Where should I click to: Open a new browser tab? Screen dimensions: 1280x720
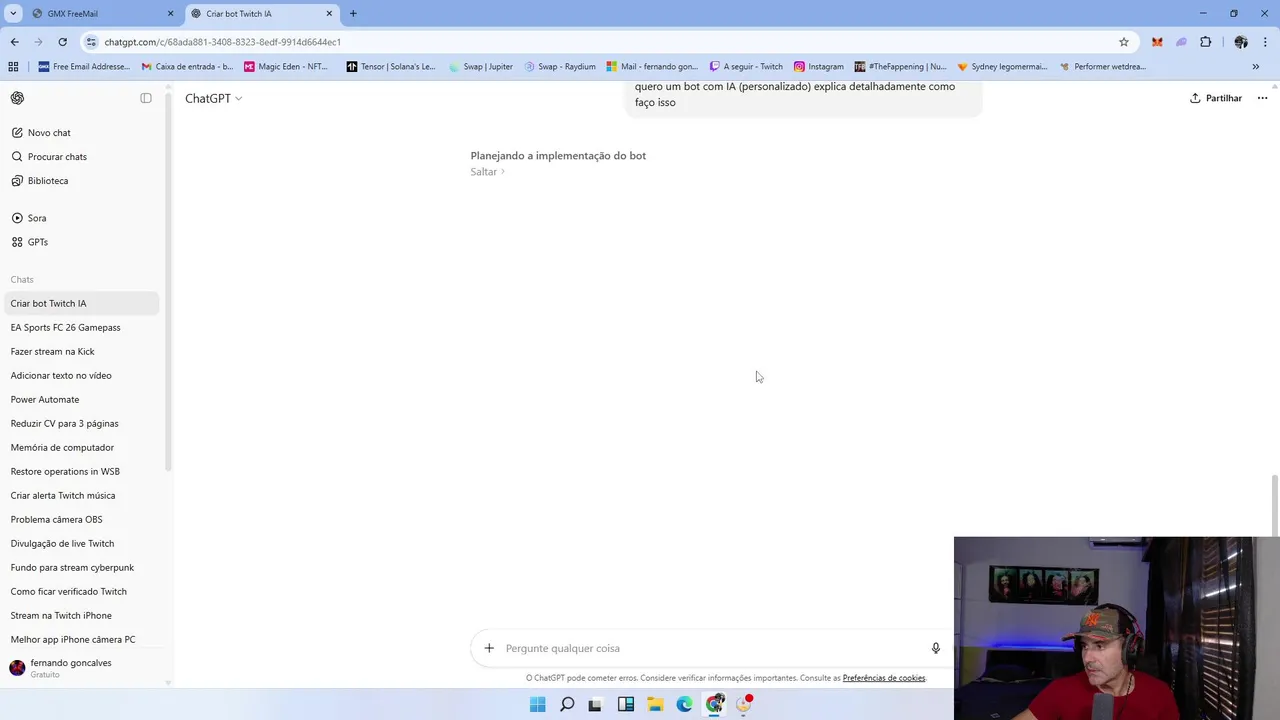click(x=353, y=14)
